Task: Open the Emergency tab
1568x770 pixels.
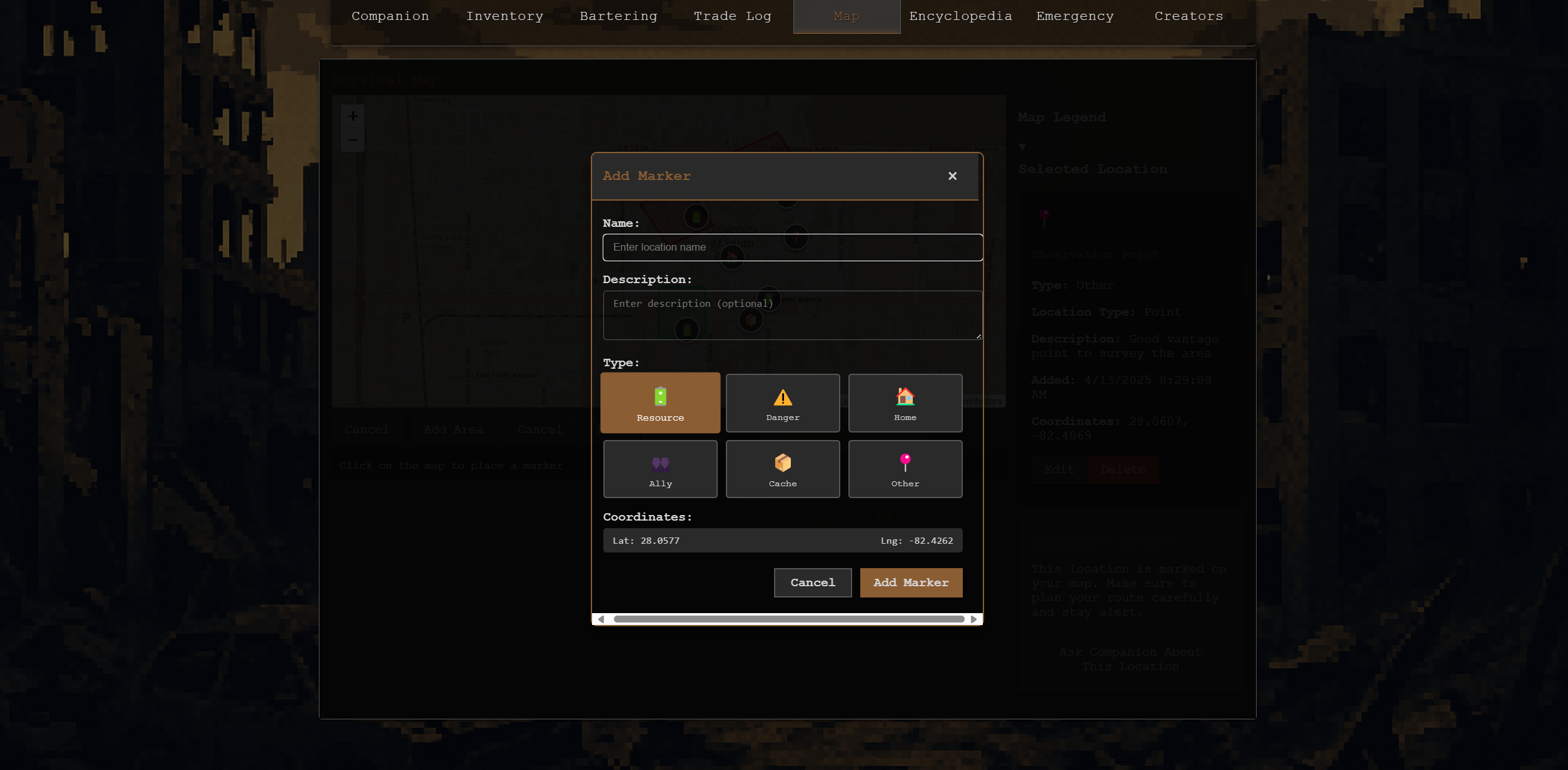Action: coord(1075,16)
